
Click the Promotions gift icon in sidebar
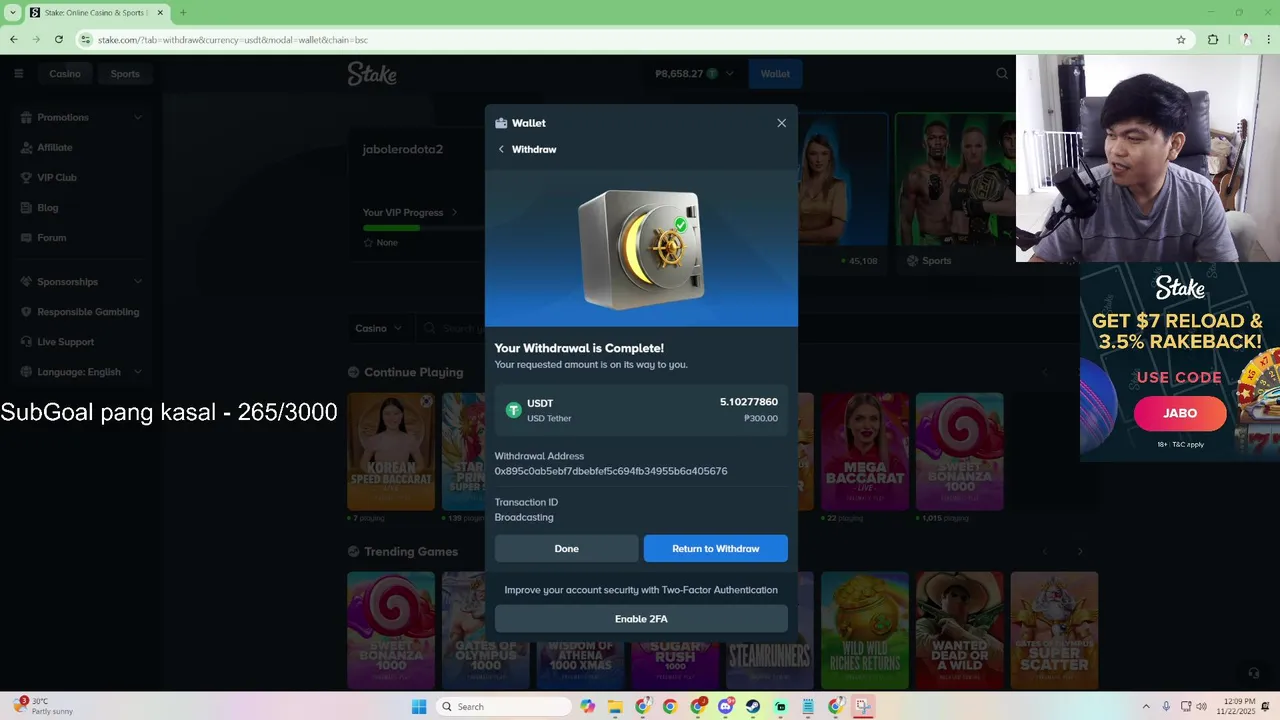pos(25,117)
